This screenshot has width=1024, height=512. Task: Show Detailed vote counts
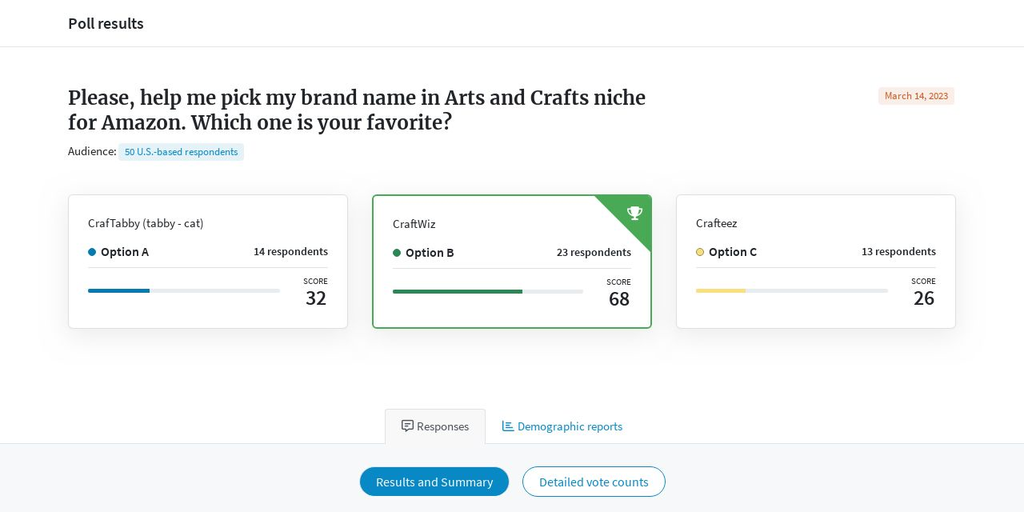(x=593, y=482)
